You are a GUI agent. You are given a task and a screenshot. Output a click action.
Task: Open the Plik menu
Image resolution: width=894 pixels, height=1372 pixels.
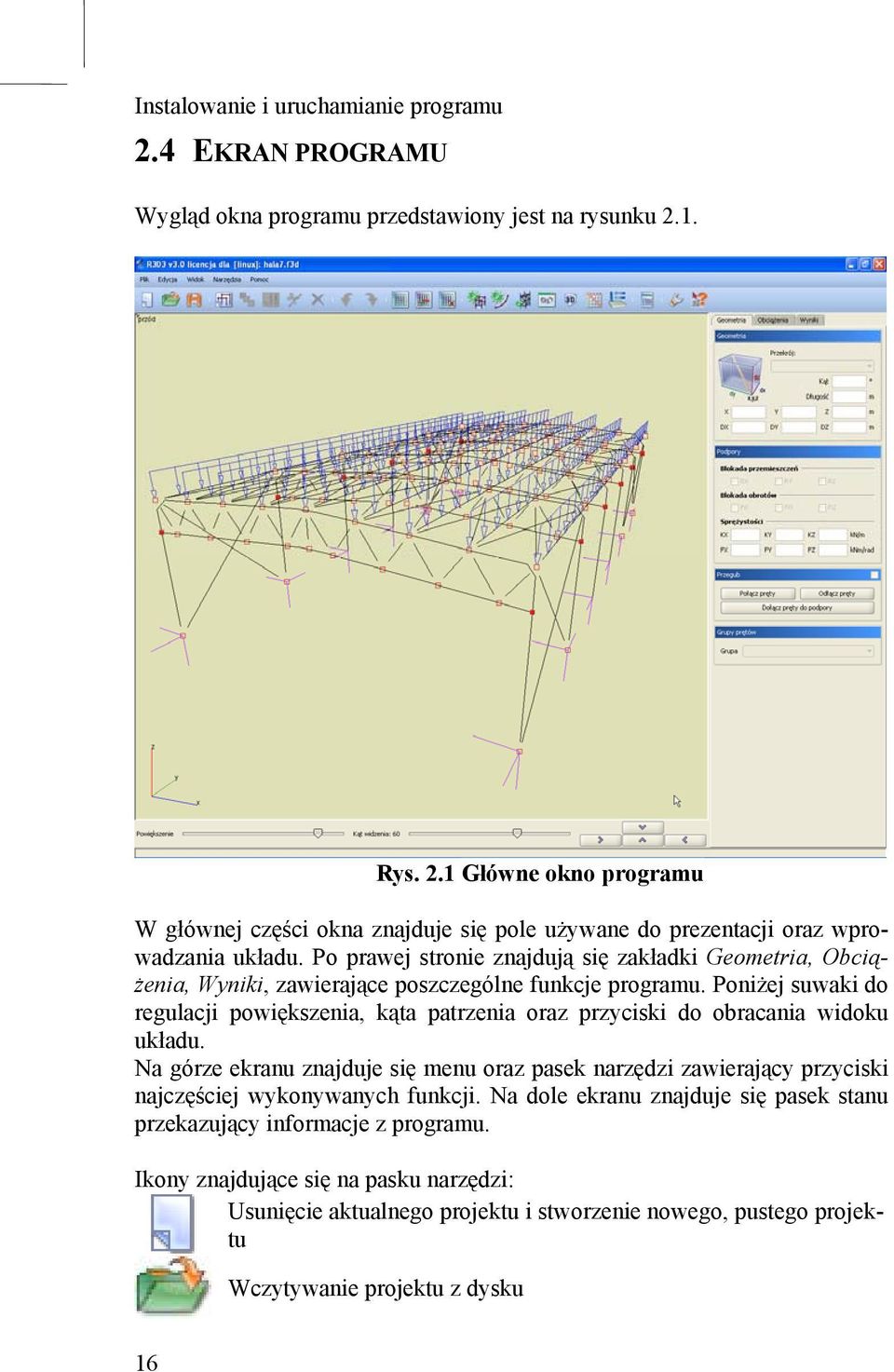[144, 279]
